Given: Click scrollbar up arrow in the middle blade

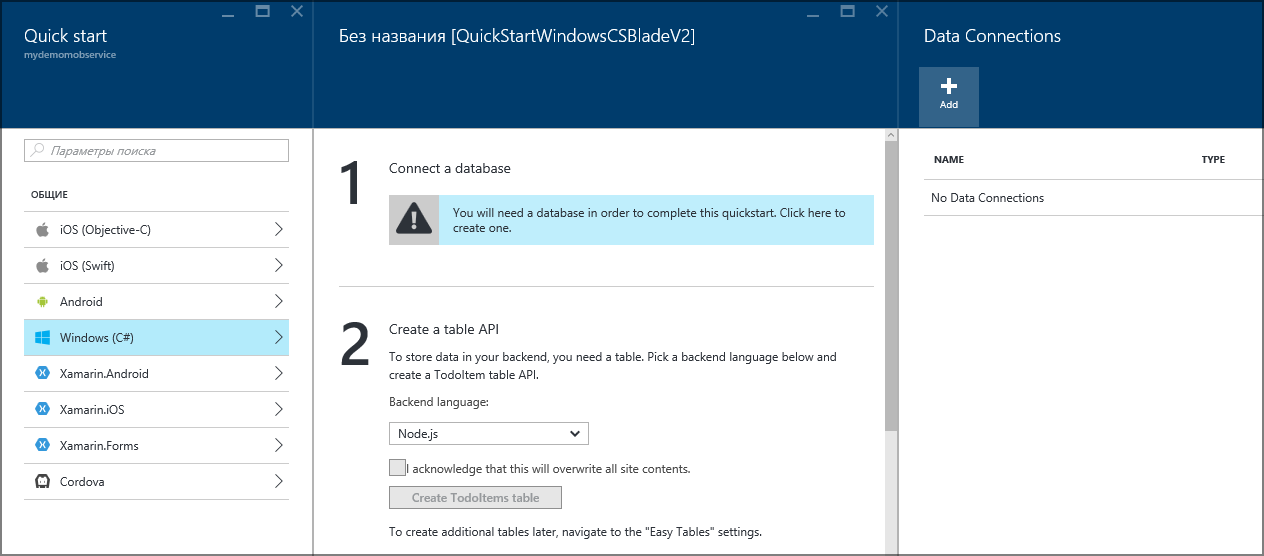Looking at the screenshot, I should 891,135.
